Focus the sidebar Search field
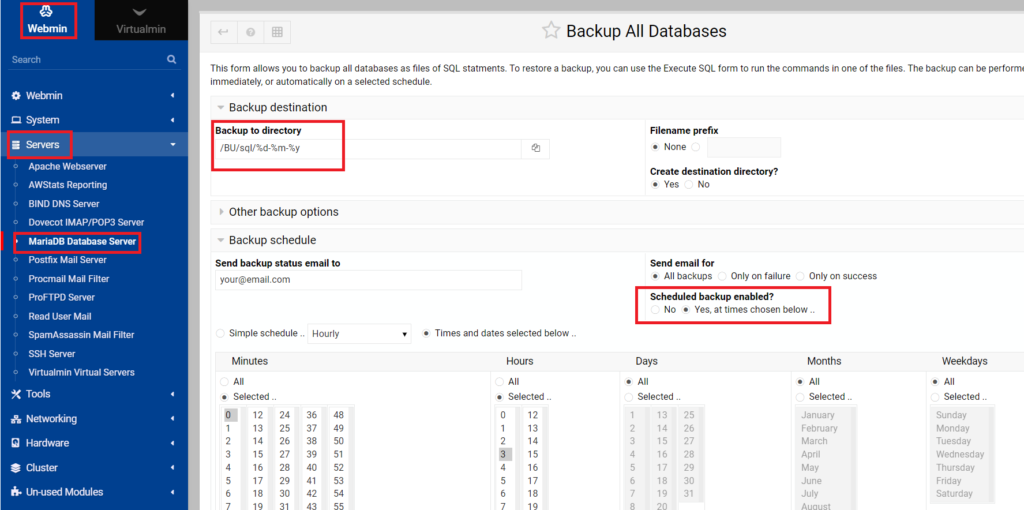The width and height of the screenshot is (1024, 510). coord(86,59)
